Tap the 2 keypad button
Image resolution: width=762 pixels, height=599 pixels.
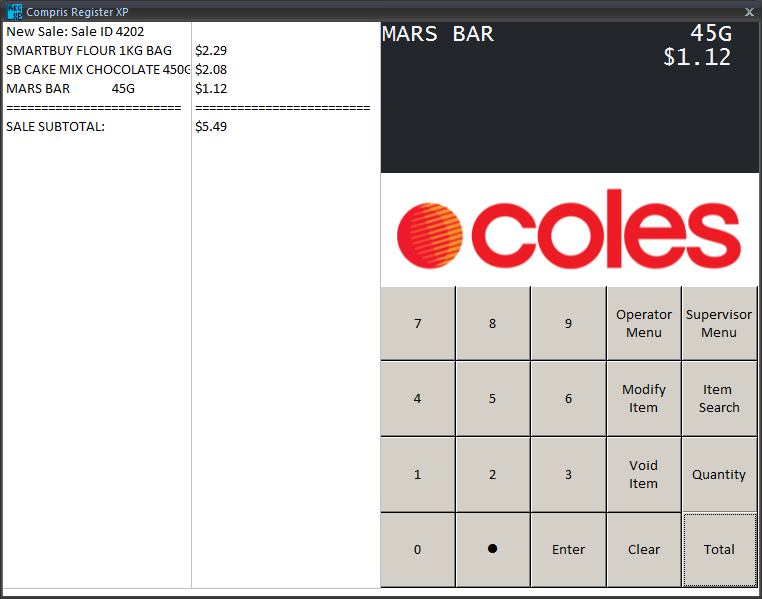point(492,475)
